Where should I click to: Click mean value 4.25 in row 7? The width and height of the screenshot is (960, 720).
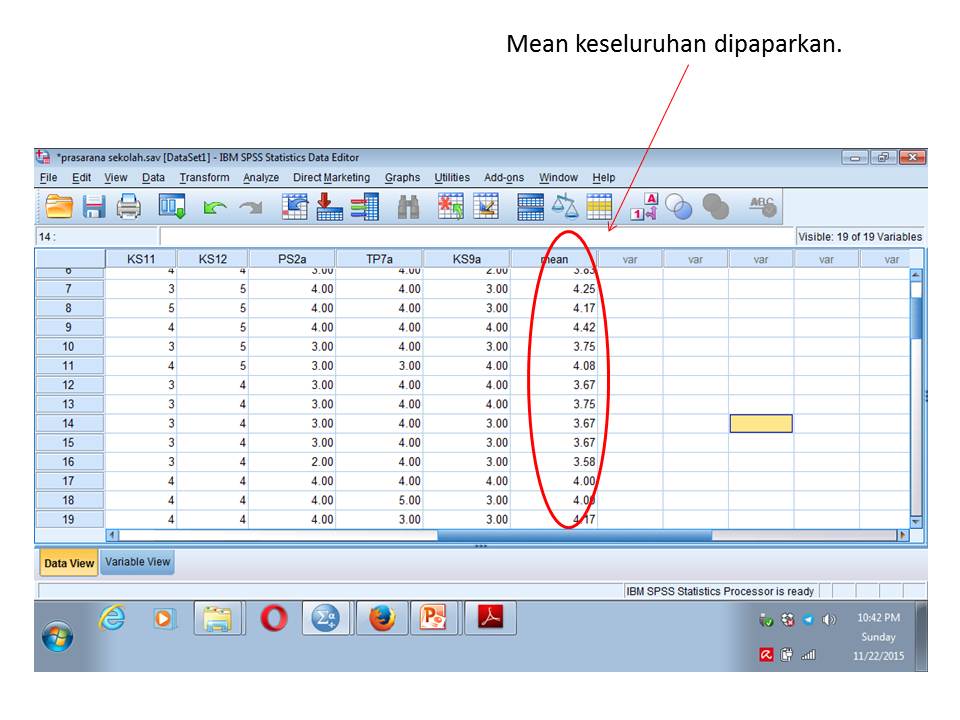pos(584,289)
